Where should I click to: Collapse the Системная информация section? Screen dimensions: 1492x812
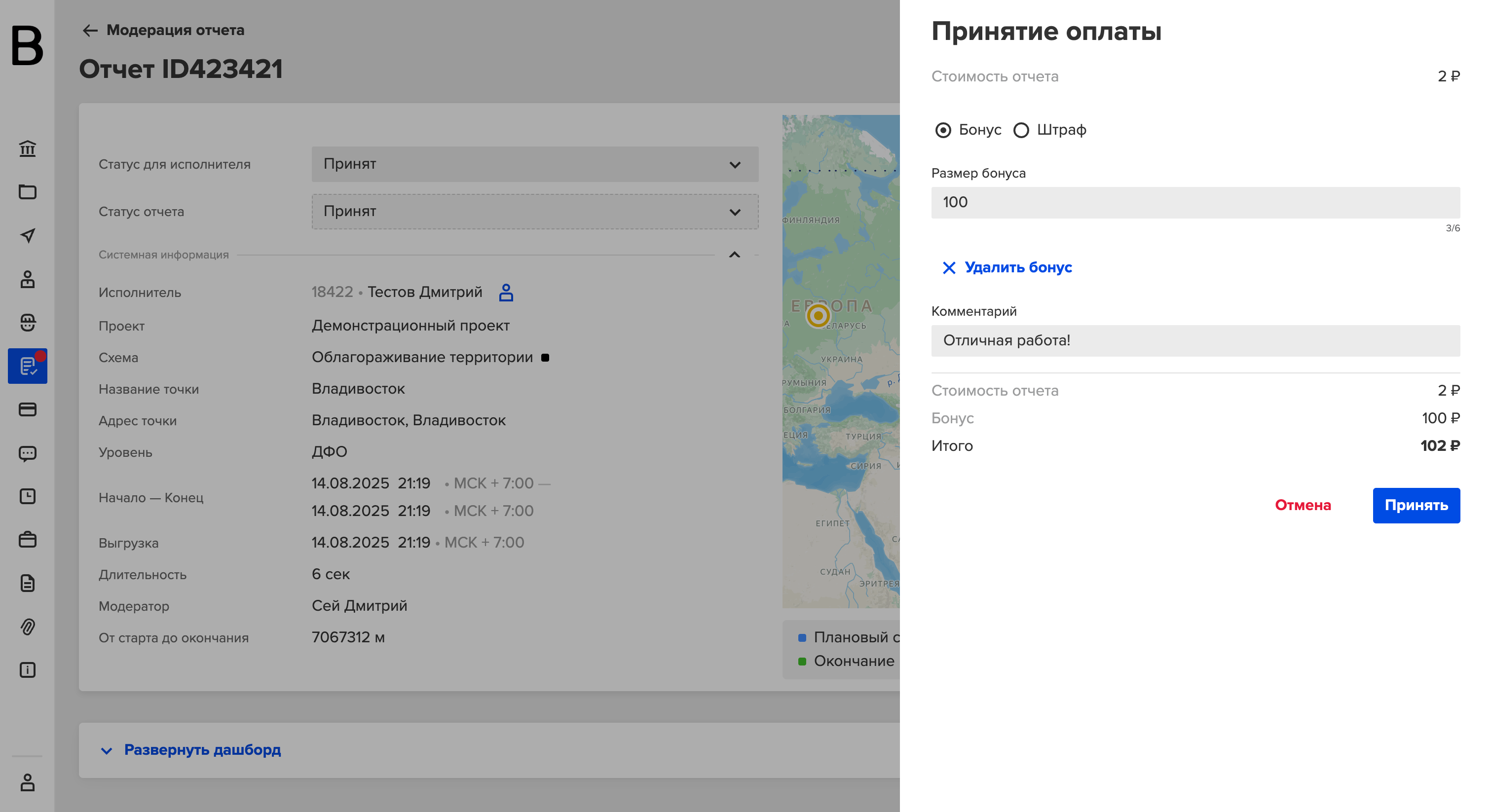tap(735, 254)
